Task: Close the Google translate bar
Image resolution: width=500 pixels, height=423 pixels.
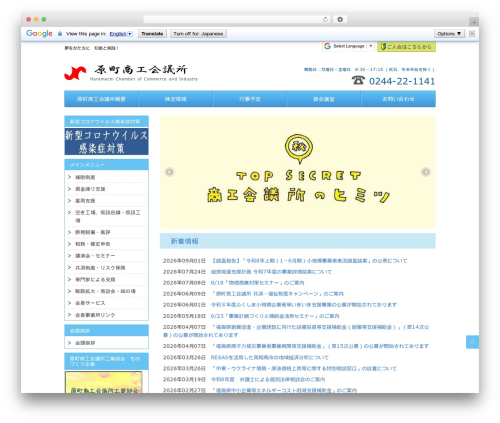Action: coord(472,33)
